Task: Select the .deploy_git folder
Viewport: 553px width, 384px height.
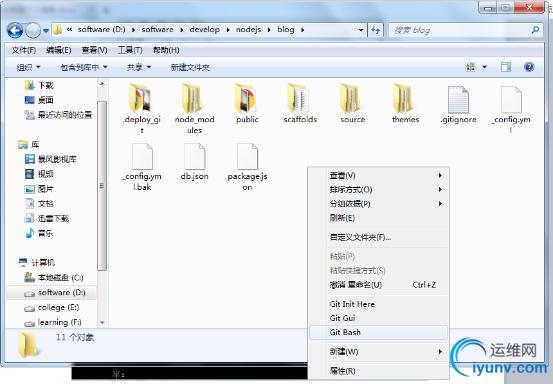Action: [142, 108]
